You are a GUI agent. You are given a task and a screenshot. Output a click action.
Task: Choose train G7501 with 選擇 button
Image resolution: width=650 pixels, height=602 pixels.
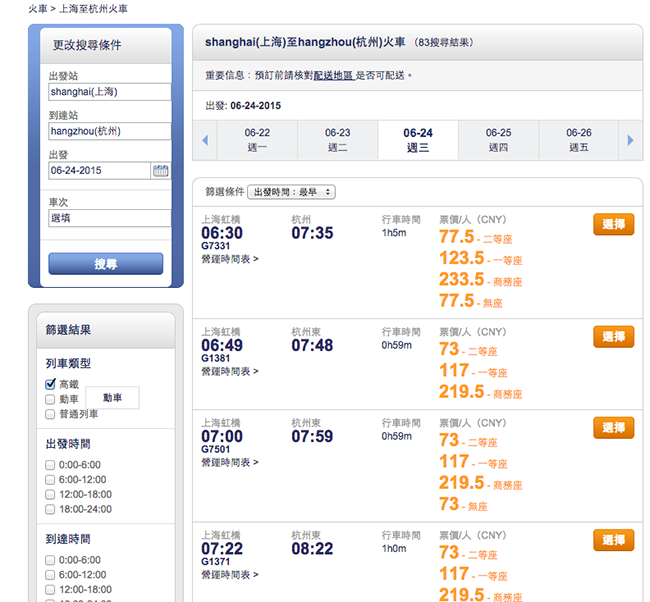tap(614, 428)
